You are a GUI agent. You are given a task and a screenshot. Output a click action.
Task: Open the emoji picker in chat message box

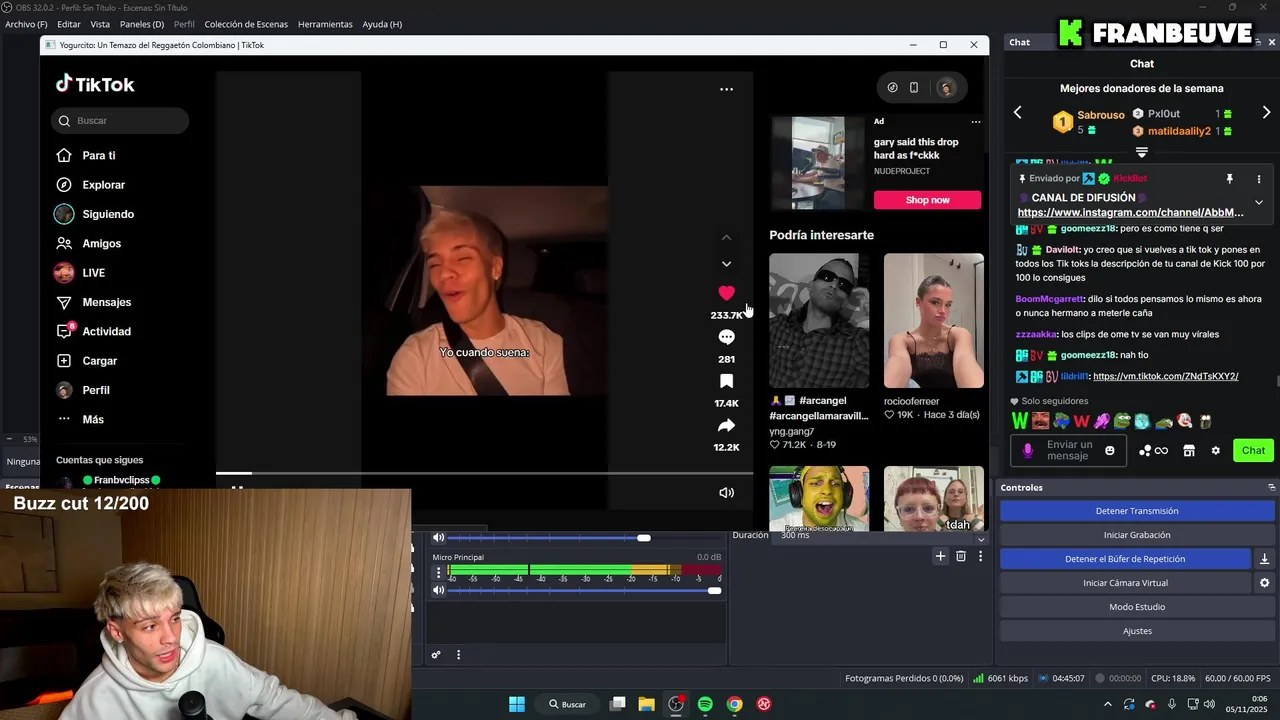(x=1109, y=451)
